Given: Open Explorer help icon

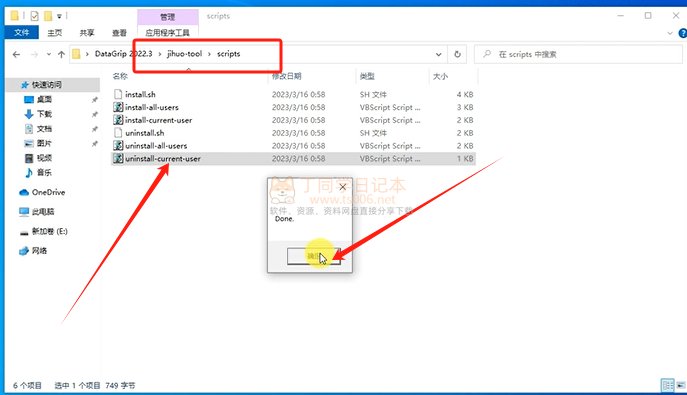Looking at the screenshot, I should (683, 33).
